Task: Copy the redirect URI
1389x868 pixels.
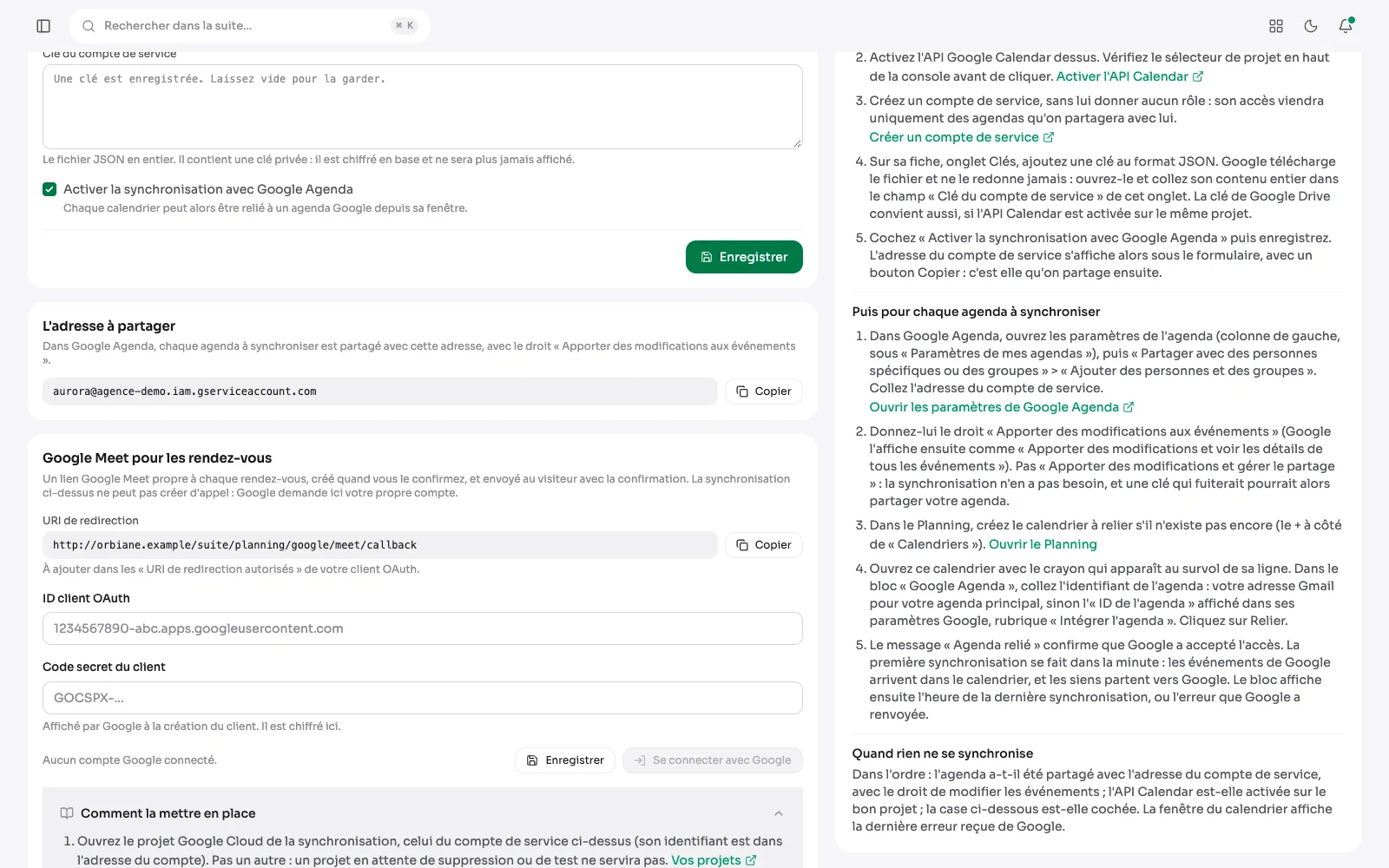Action: pyautogui.click(x=764, y=545)
